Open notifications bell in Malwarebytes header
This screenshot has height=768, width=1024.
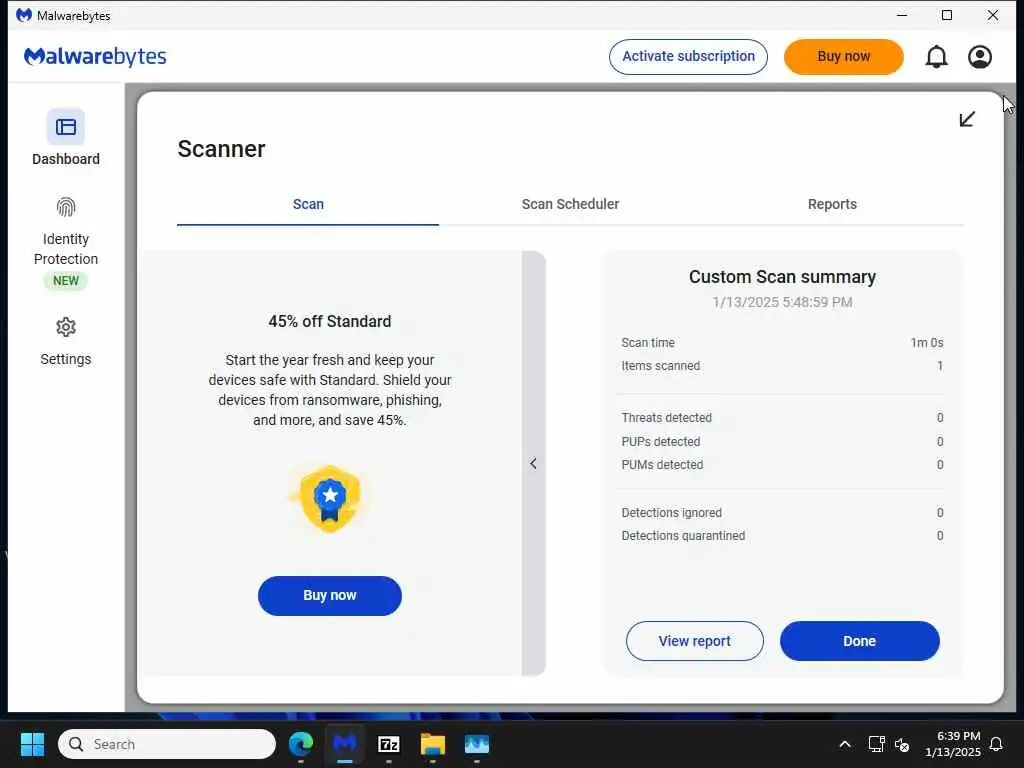(936, 57)
